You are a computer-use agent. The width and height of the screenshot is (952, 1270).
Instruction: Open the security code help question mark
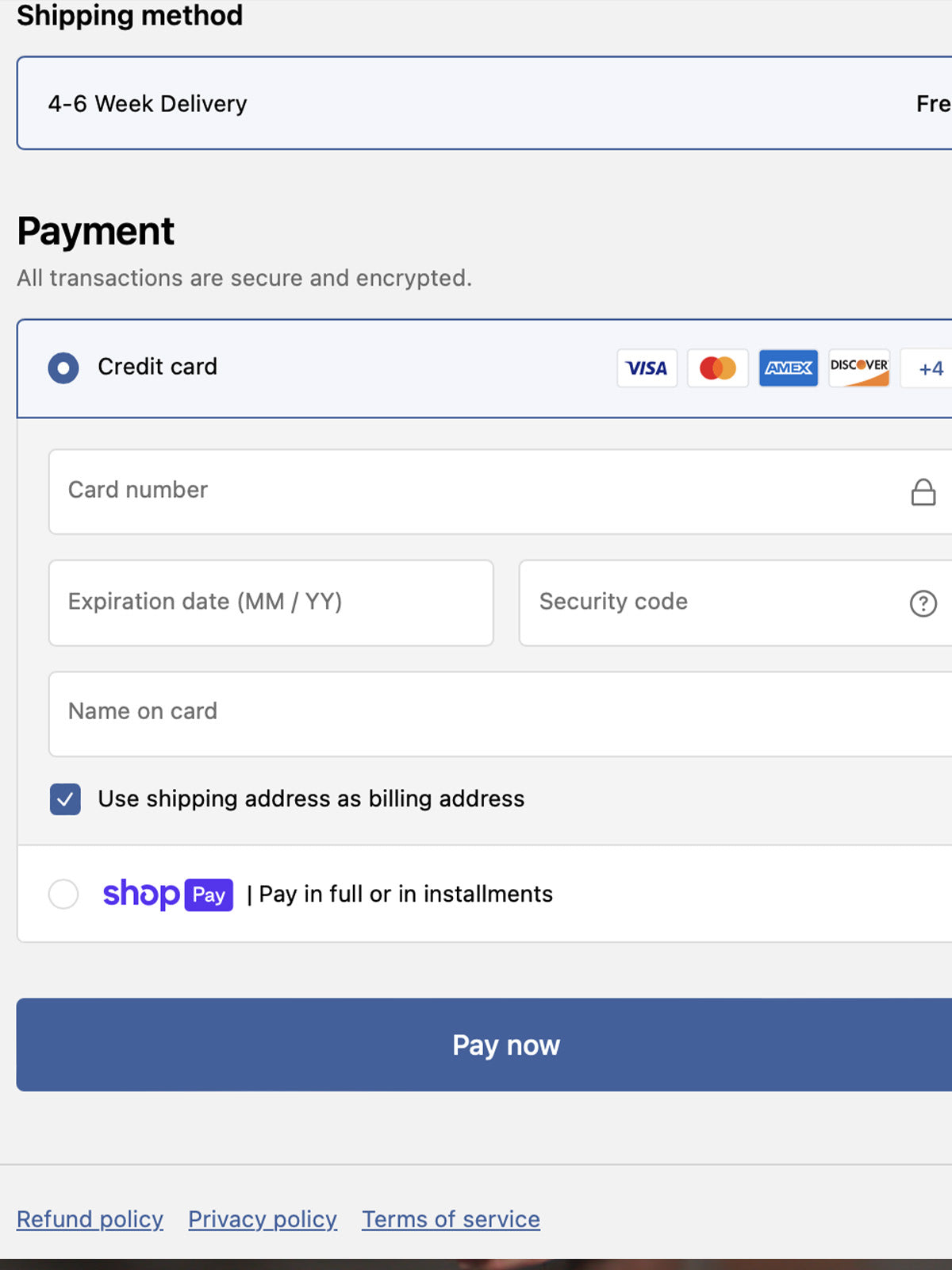coord(923,603)
